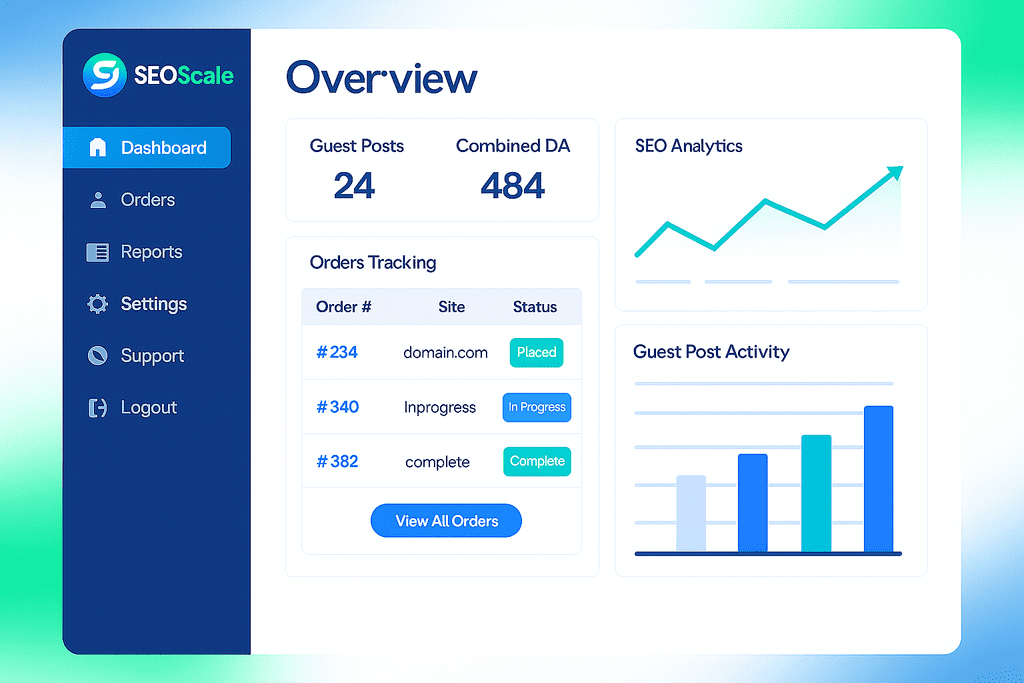Click the SEOScale logo icon

coord(104,75)
